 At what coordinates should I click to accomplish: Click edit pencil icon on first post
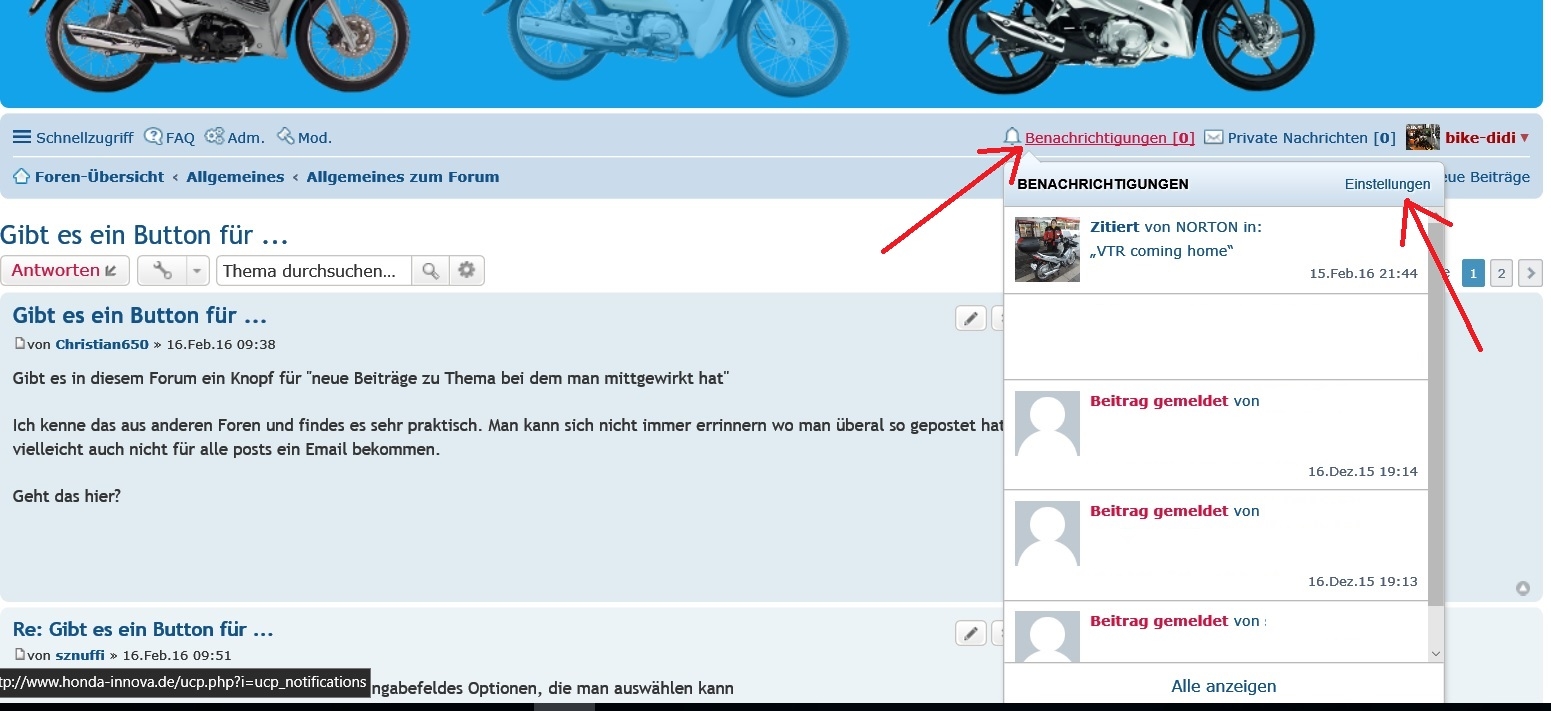click(x=970, y=318)
